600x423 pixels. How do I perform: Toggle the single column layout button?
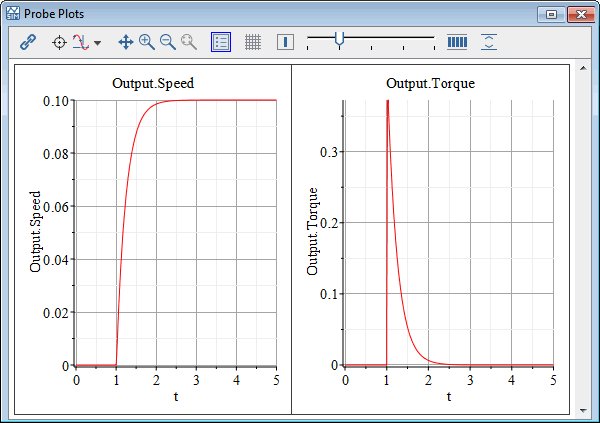tap(285, 42)
